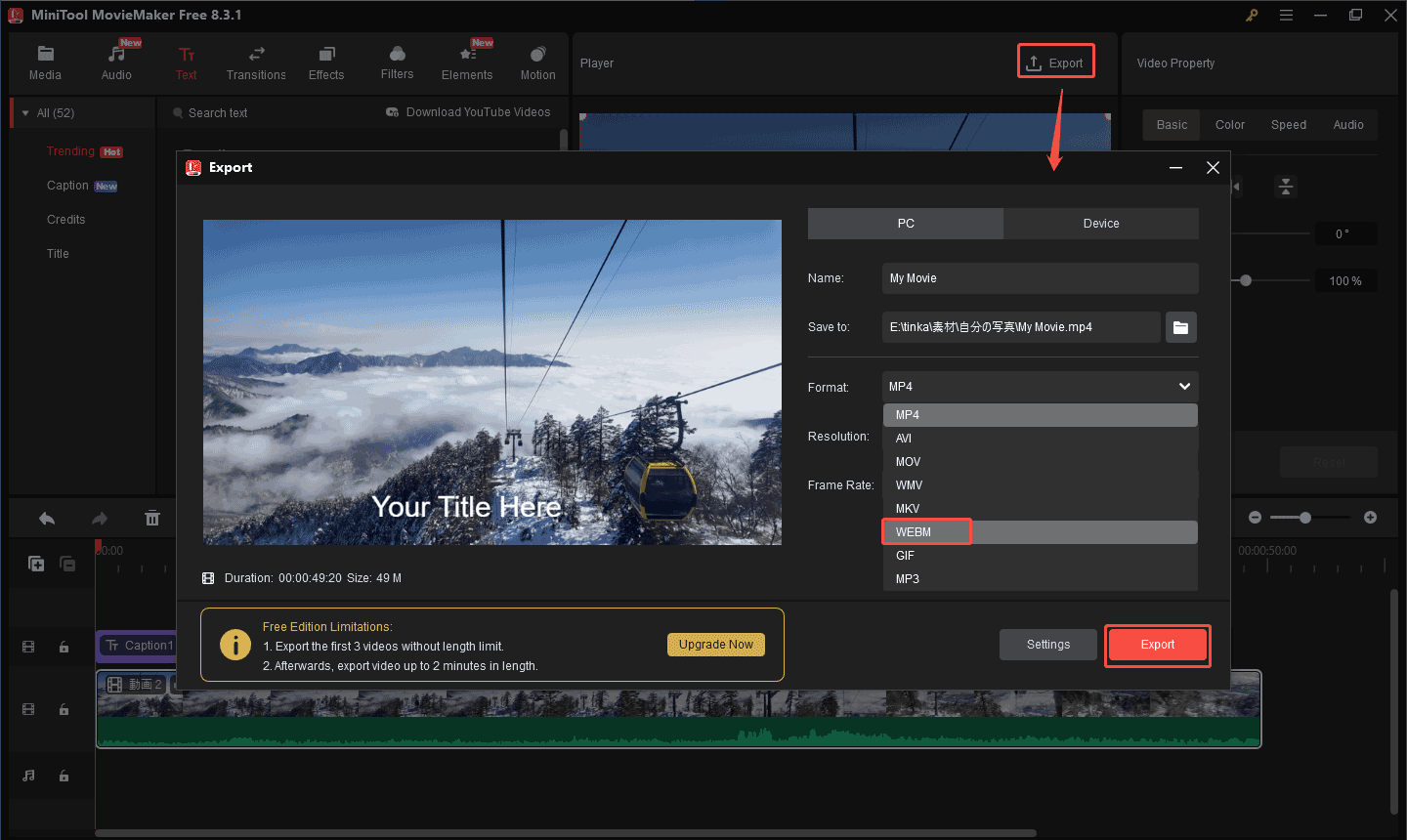This screenshot has width=1407, height=840.
Task: Open the Media library tab icon
Action: point(45,55)
